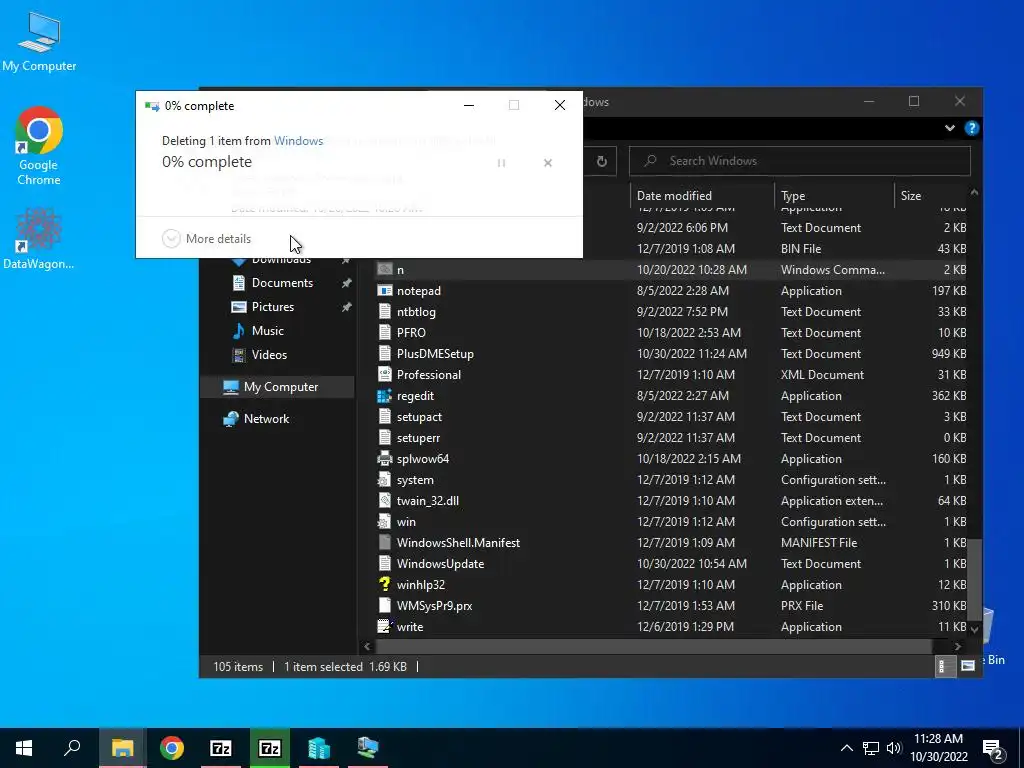Click the Videos icon in the sidebar
Screen dimensions: 1024x768
click(240, 355)
